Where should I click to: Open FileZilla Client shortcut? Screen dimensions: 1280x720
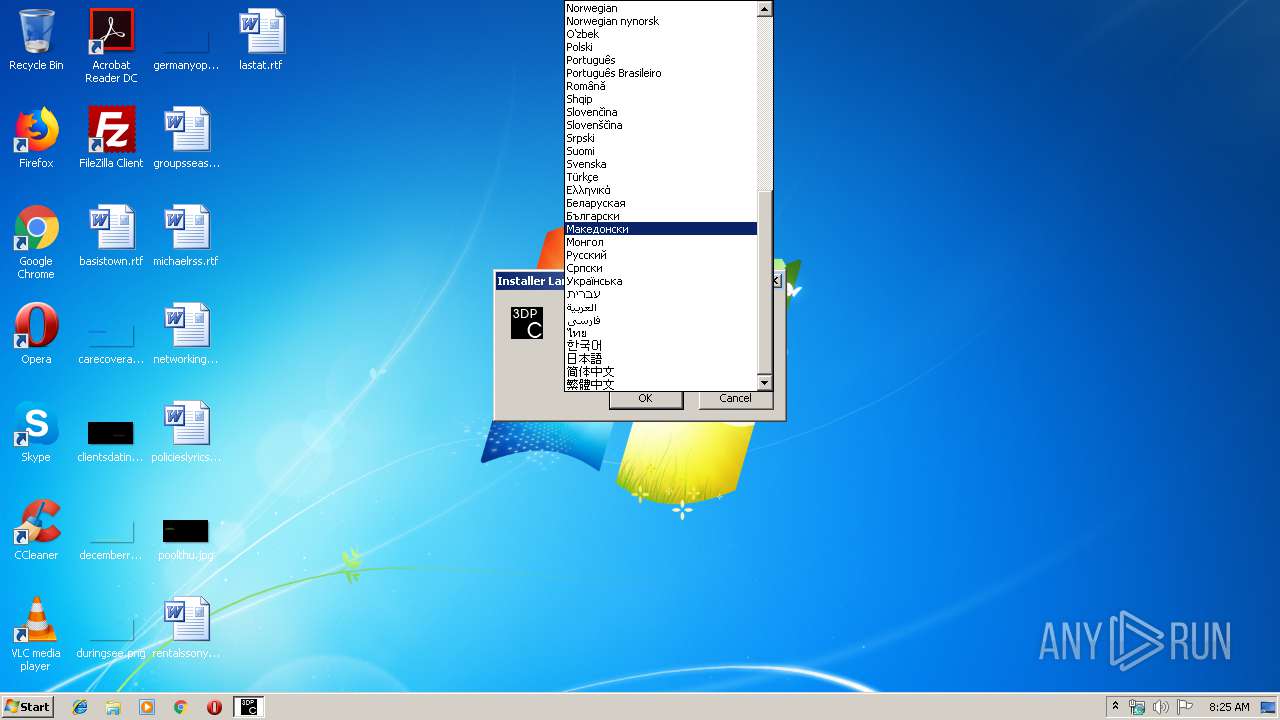pos(111,138)
